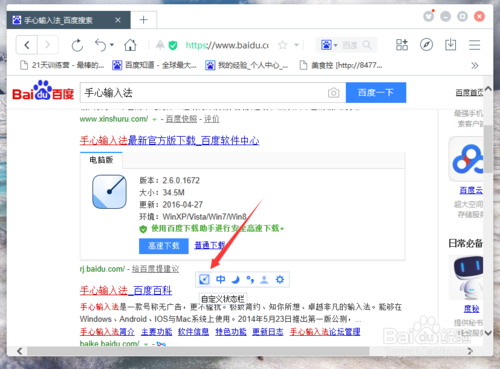Toggle the punctuation mode icon
The image size is (500, 369).
click(x=250, y=279)
